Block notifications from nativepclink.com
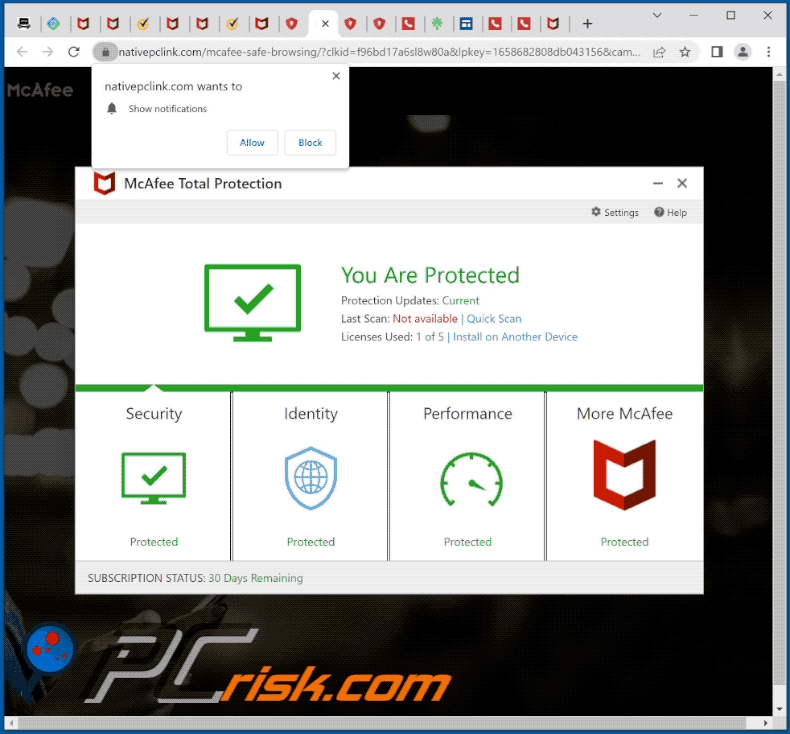Screen dimensions: 790x734 click(x=310, y=143)
